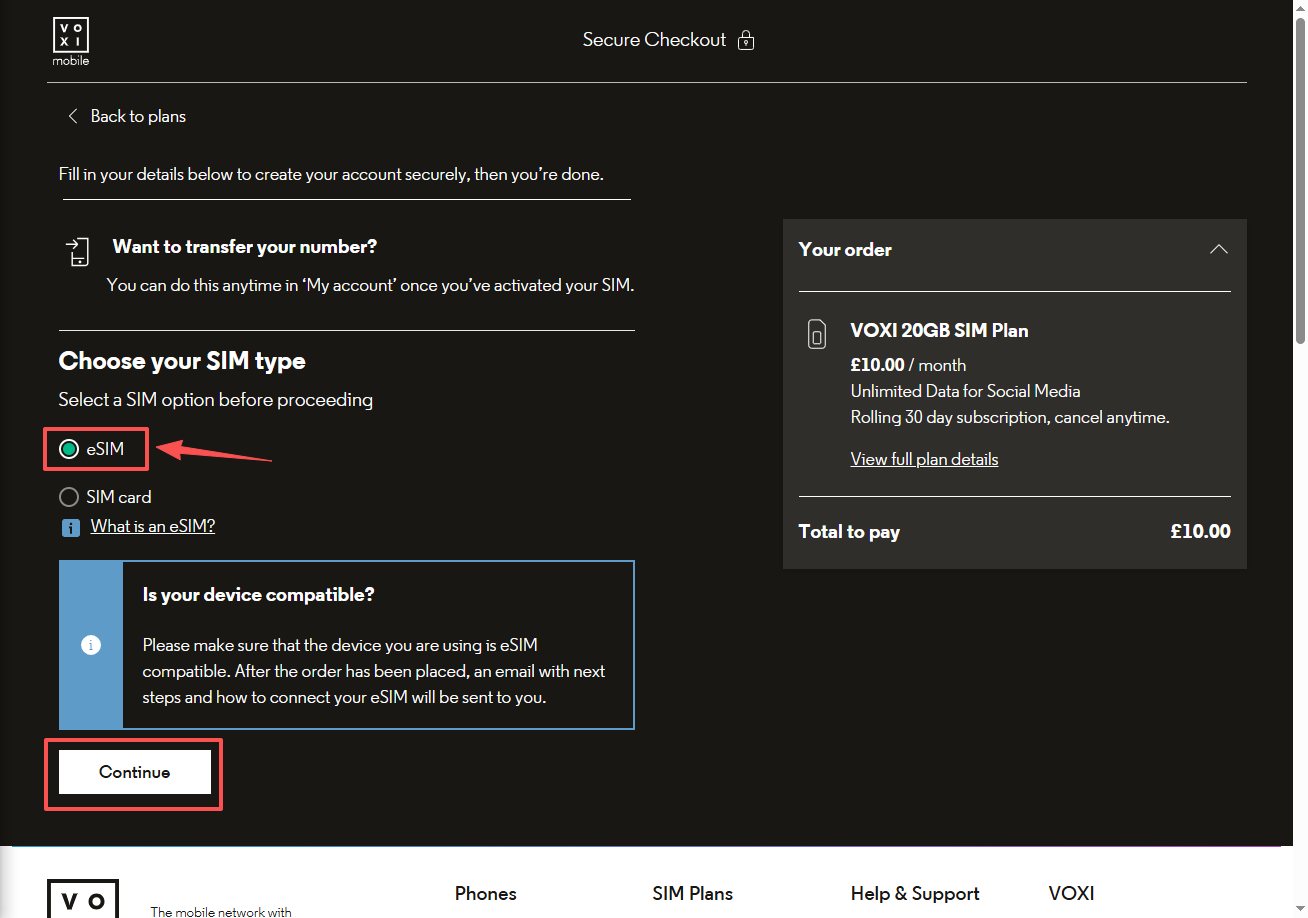Click the Total to pay label
1308x918 pixels.
(849, 532)
